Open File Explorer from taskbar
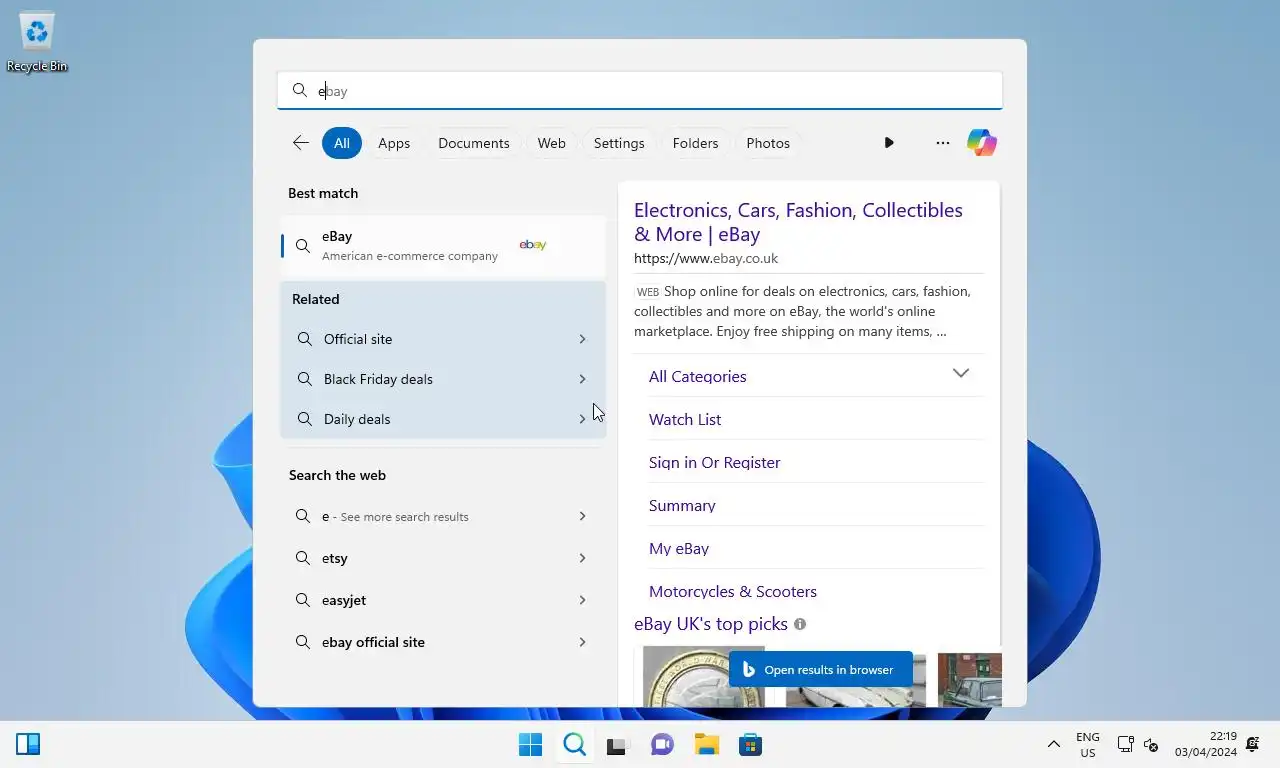Image resolution: width=1280 pixels, height=768 pixels. 707,744
